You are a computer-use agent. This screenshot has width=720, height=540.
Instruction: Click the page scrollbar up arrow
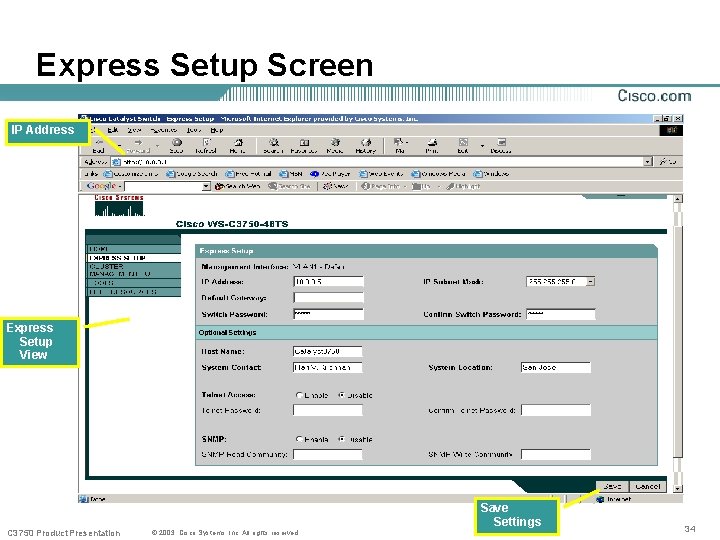click(x=678, y=199)
